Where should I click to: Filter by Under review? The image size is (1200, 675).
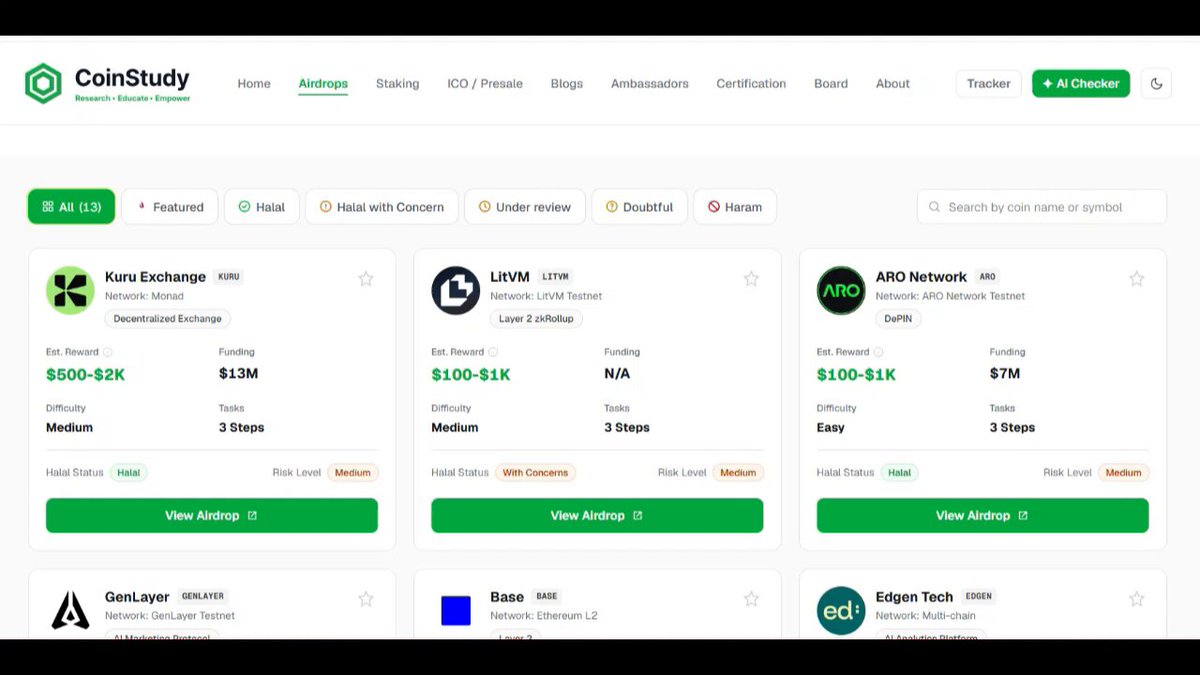coord(525,207)
